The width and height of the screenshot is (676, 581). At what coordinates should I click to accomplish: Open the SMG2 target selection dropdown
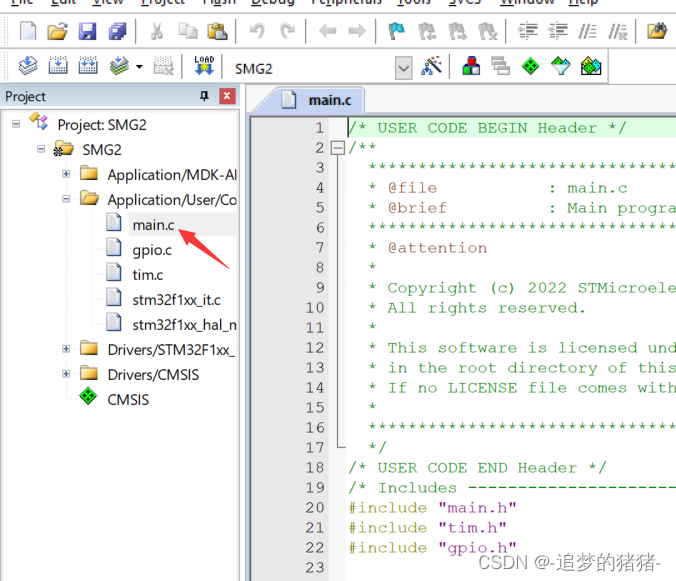coord(404,68)
